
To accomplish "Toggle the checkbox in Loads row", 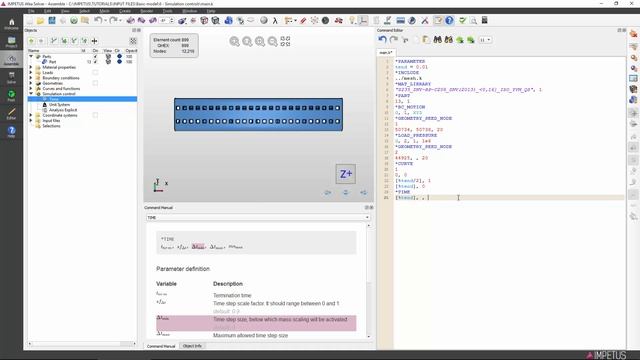I will coord(95,72).
